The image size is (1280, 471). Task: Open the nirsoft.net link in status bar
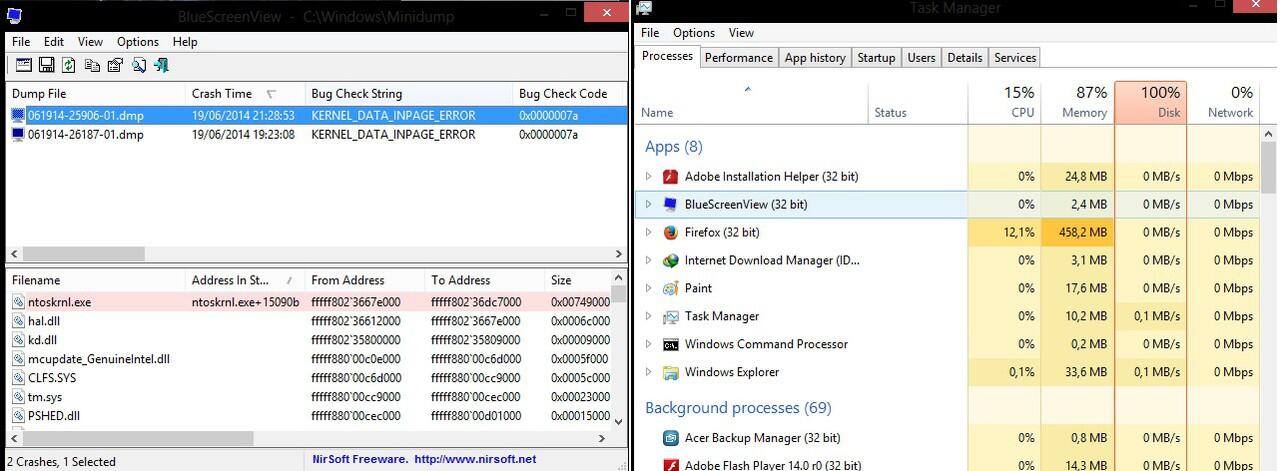(x=475, y=460)
